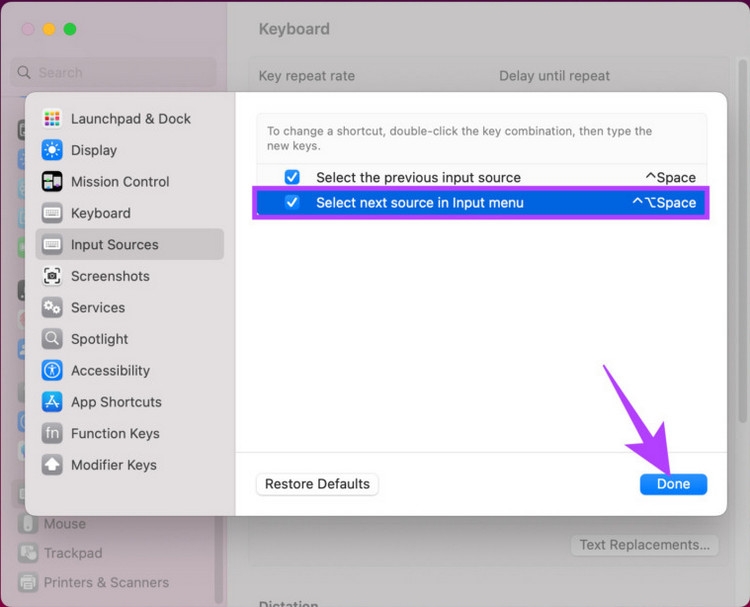Switch to the Keyboard shortcuts category
Screen dimensions: 750x607
coord(100,213)
